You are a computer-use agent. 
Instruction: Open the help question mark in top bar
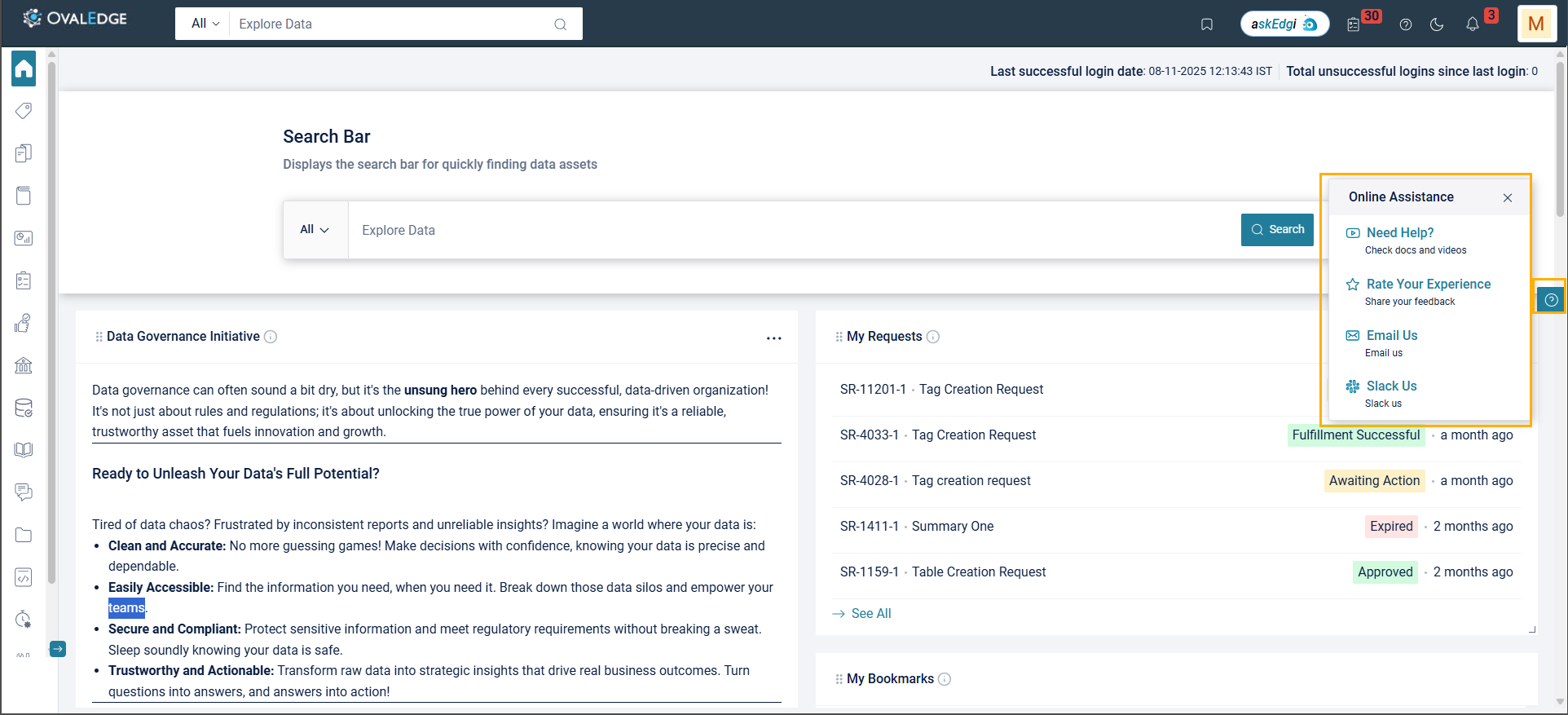(1406, 24)
